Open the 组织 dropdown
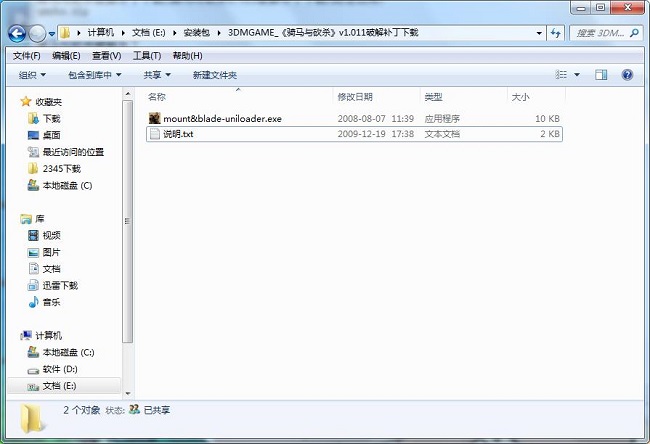This screenshot has height=444, width=650. (x=32, y=75)
